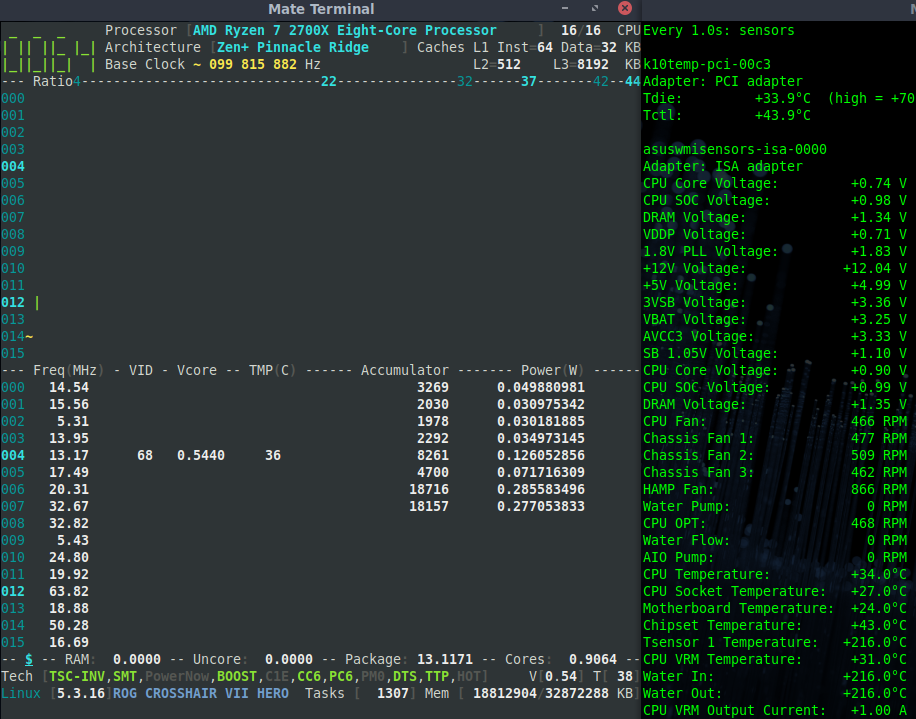This screenshot has width=916, height=719.
Task: Click the SMT tech flag
Action: (x=125, y=676)
